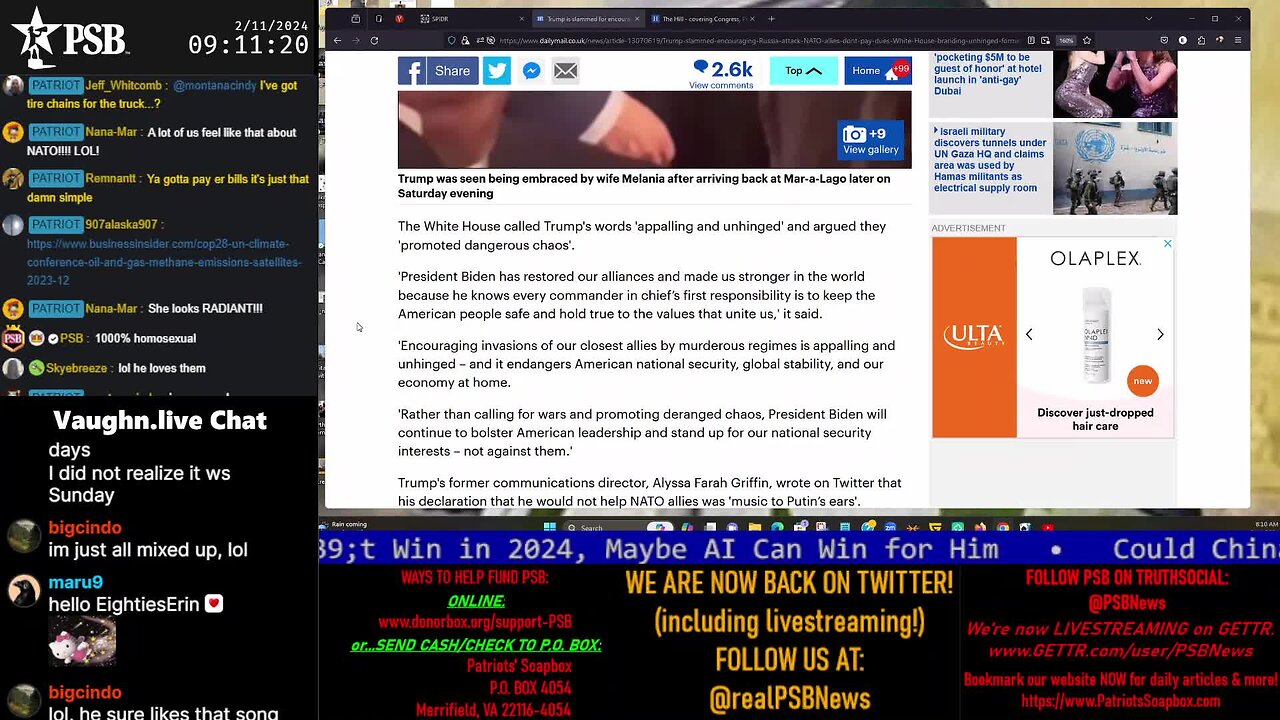1280x720 pixels.
Task: Close the Trump is slammed tab
Action: 637,19
